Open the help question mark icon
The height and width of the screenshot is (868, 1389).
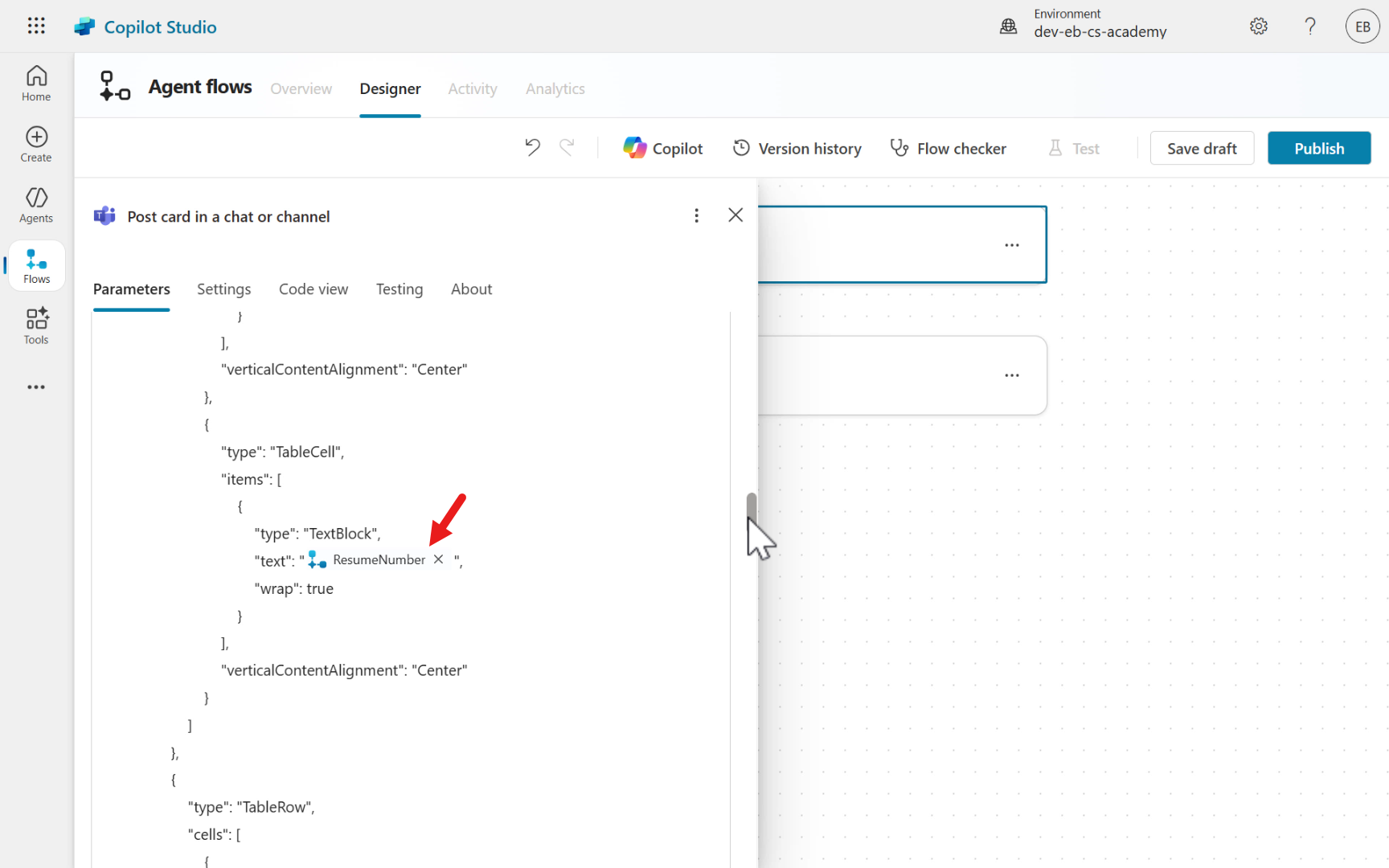[1310, 27]
